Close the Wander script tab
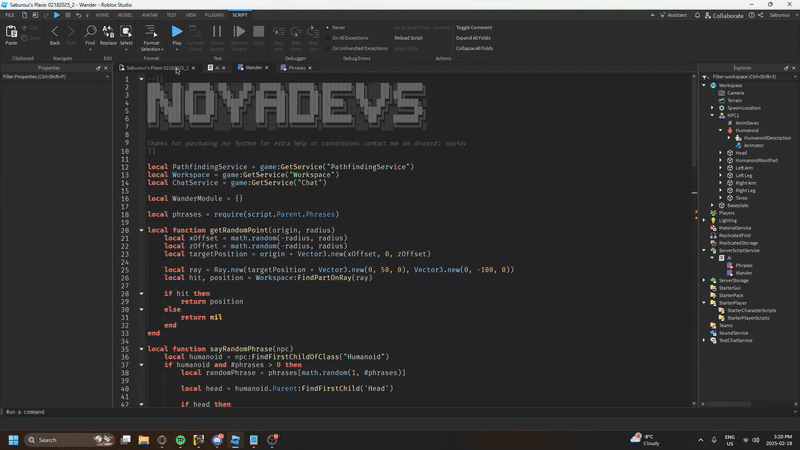The height and width of the screenshot is (450, 800). point(266,68)
